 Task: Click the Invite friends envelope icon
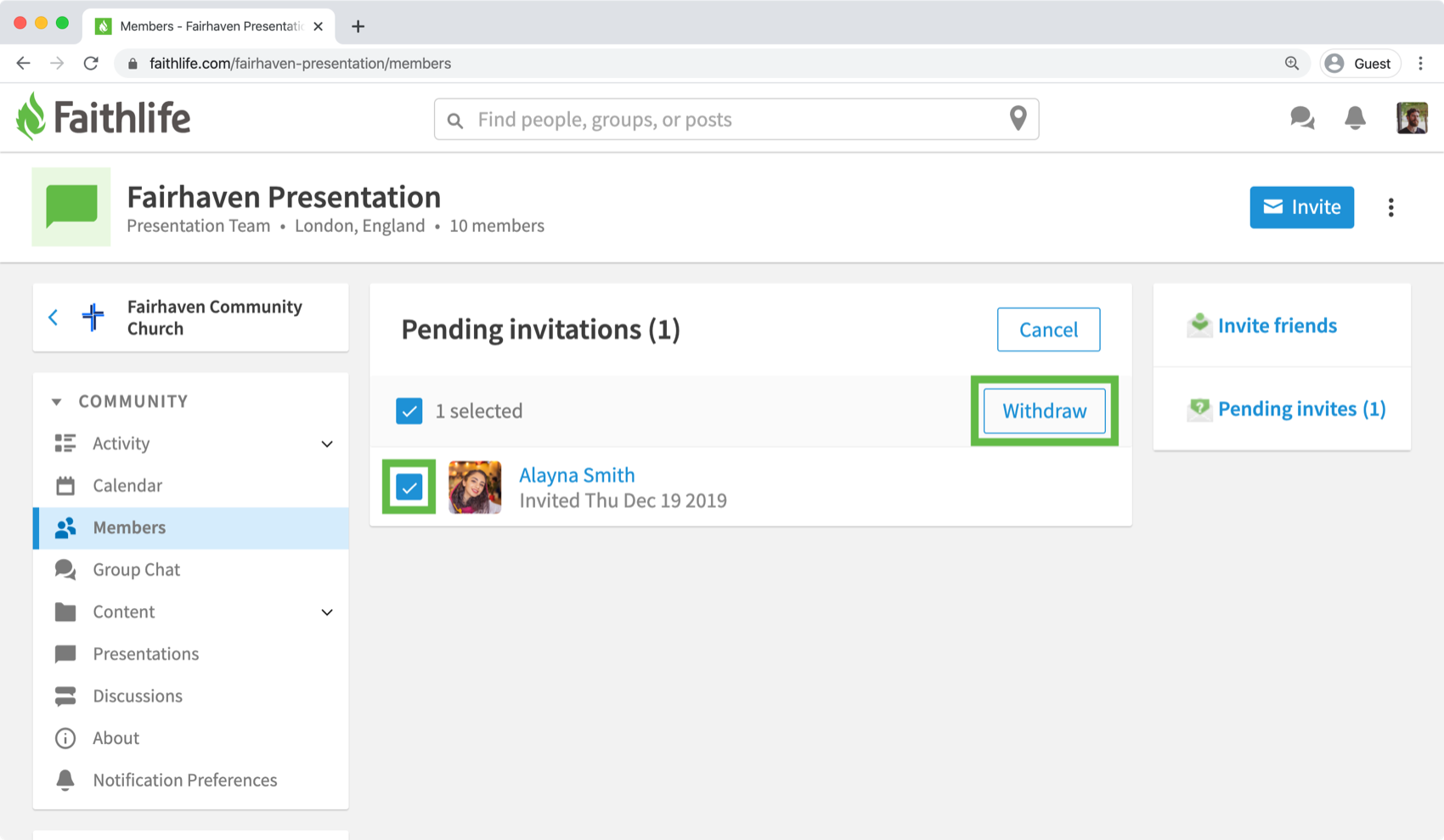click(1199, 325)
